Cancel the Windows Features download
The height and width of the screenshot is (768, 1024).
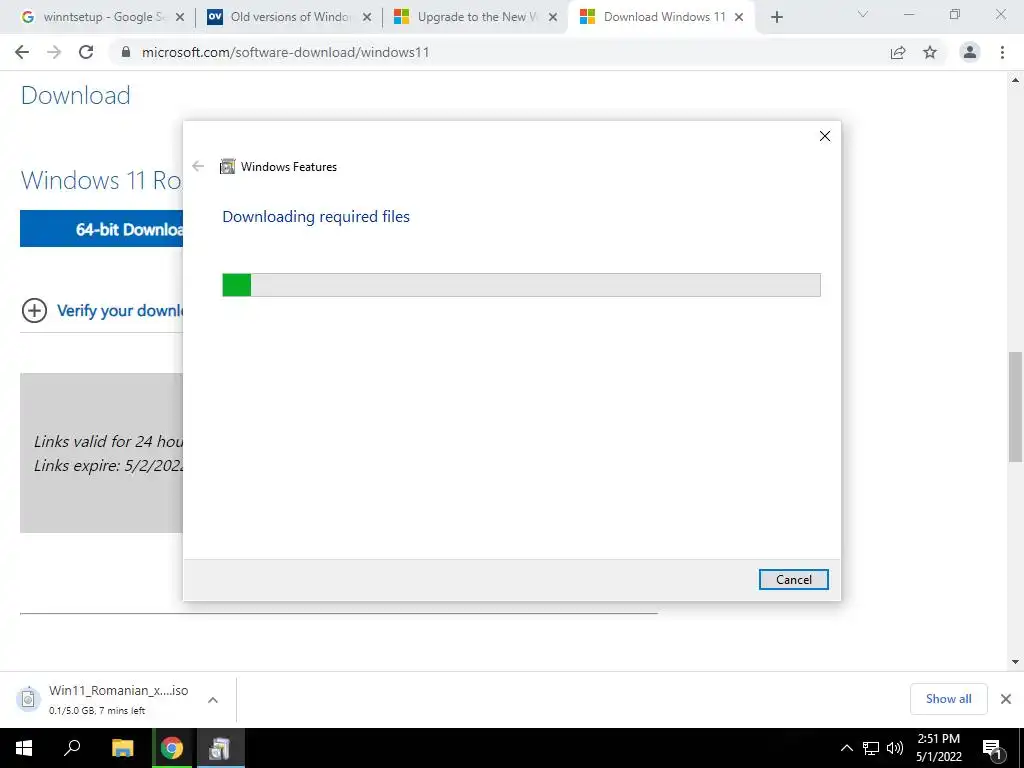(x=793, y=579)
